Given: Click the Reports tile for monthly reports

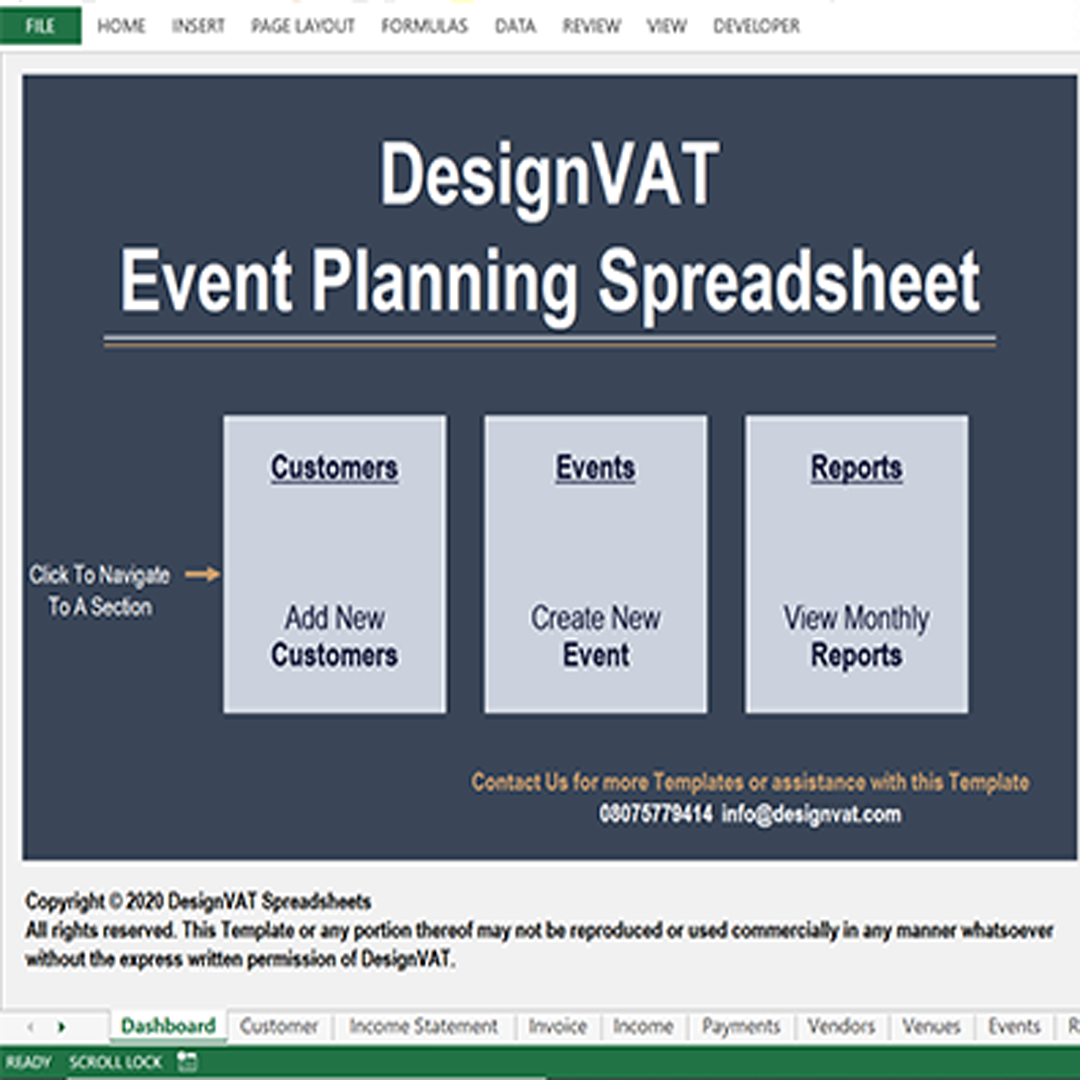Looking at the screenshot, I should tap(856, 564).
